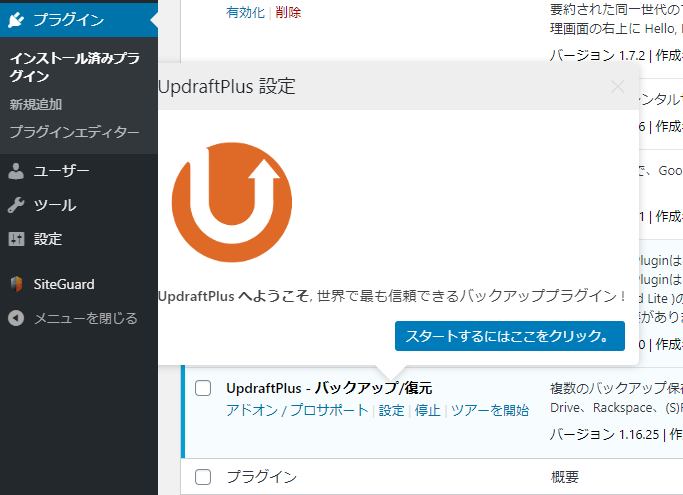683x495 pixels.
Task: Open the プラグイン menu
Action: [x=79, y=20]
